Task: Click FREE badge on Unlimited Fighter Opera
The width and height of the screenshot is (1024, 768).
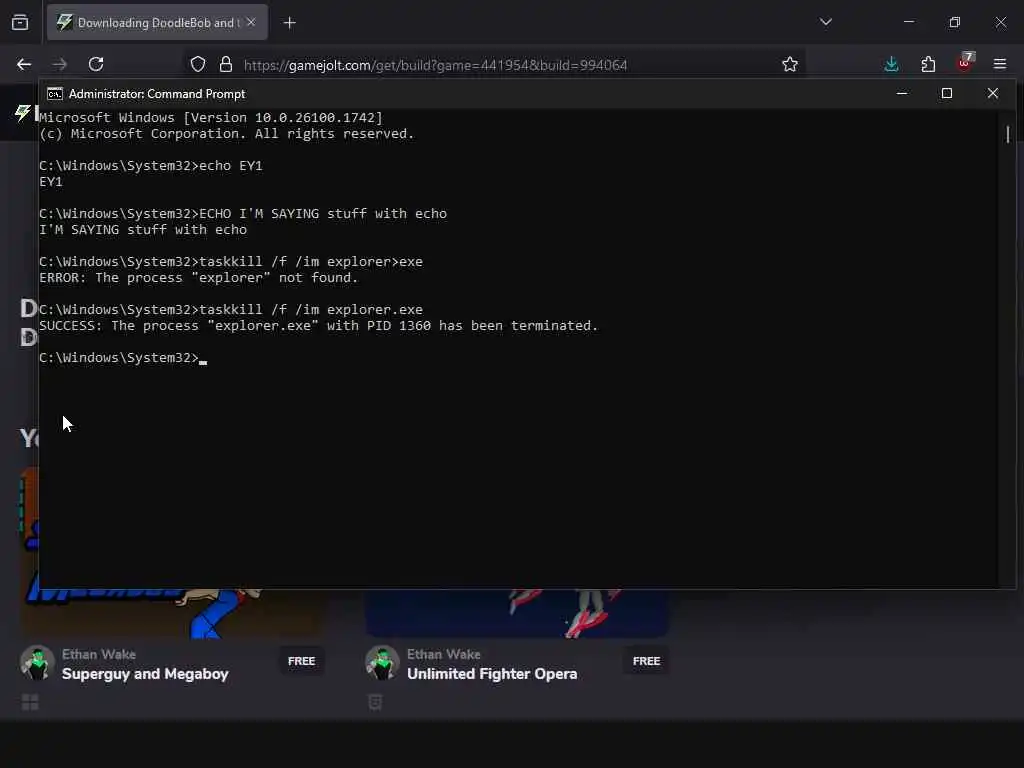Action: 646,662
